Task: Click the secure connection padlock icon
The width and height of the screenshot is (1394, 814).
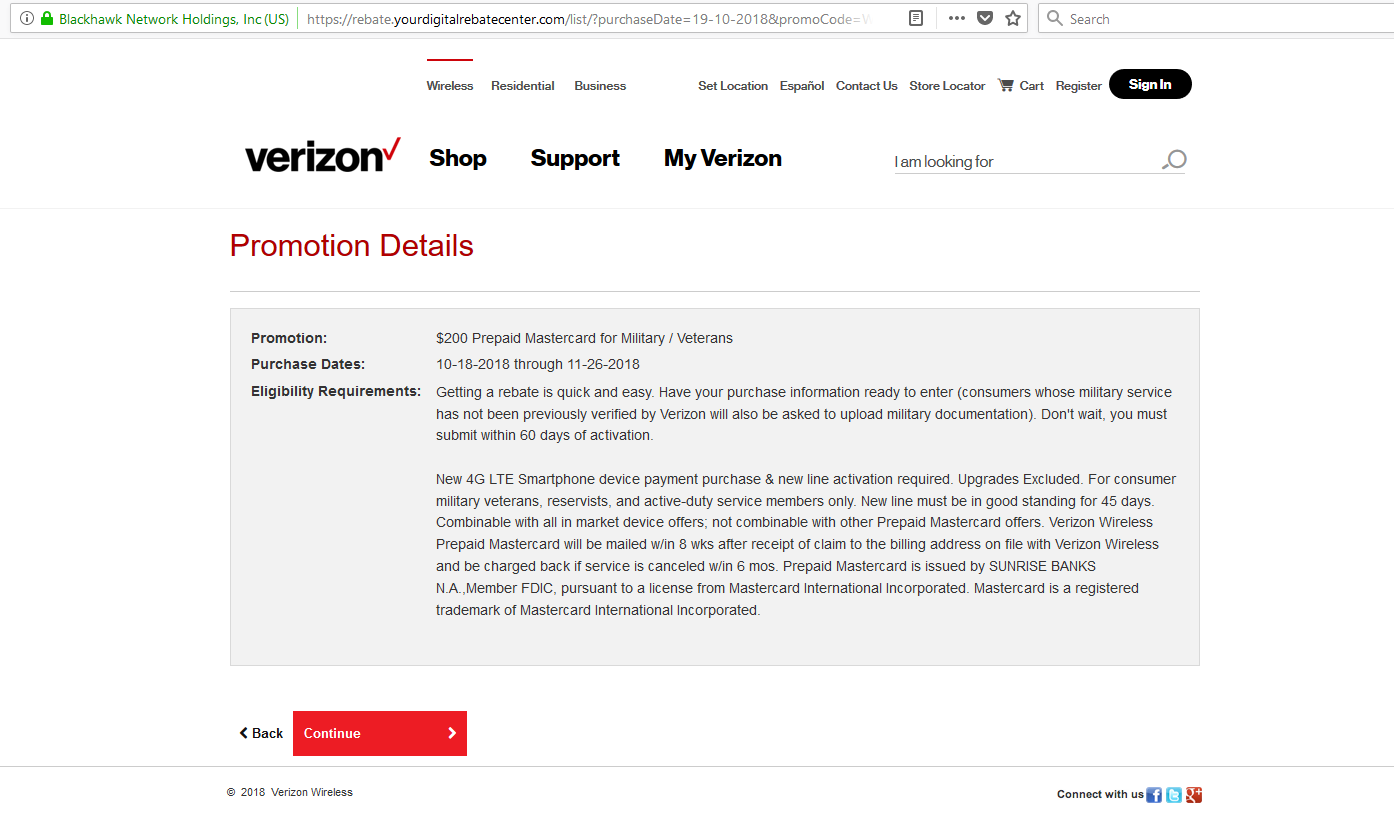Action: pos(46,17)
